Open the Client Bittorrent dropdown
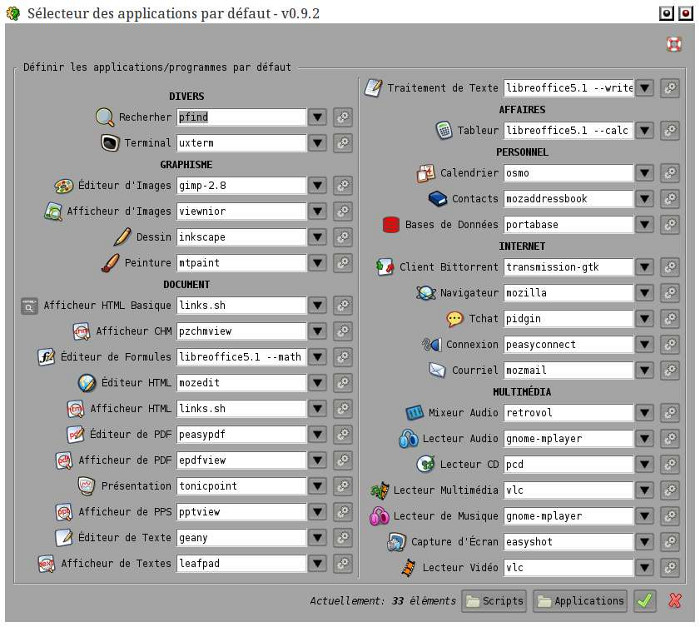This screenshot has height=627, width=700. (645, 267)
